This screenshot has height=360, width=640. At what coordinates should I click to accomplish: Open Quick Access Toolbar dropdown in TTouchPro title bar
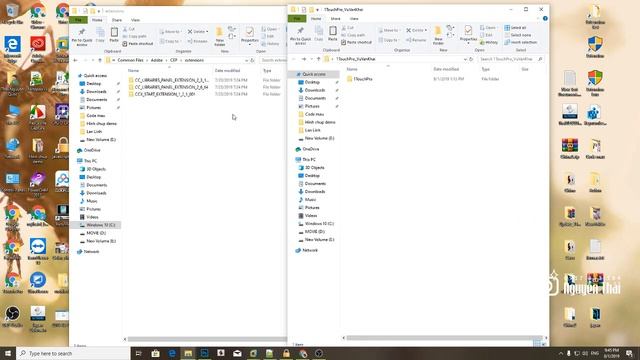click(x=318, y=9)
